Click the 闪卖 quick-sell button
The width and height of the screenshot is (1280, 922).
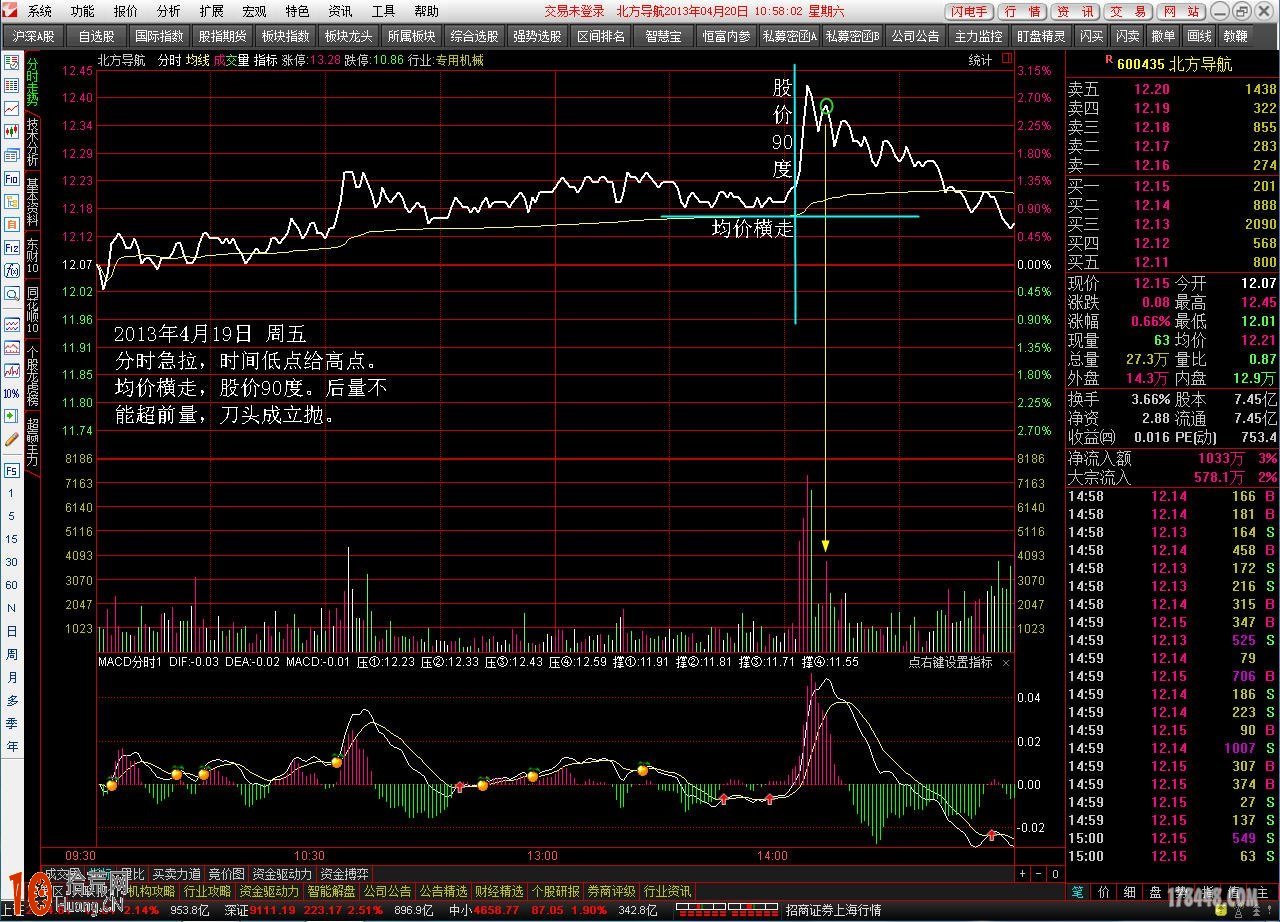pyautogui.click(x=1128, y=36)
